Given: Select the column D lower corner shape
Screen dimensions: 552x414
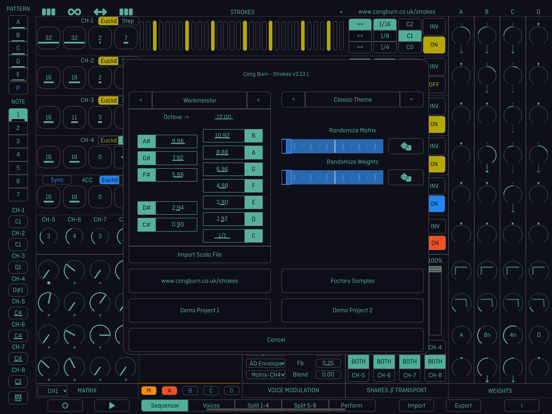Looking at the screenshot, I should pos(538,303).
